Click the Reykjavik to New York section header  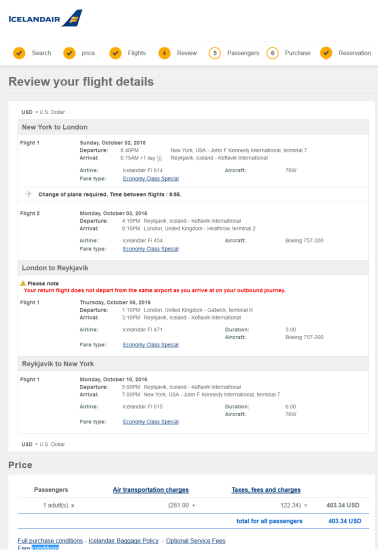pos(193,364)
